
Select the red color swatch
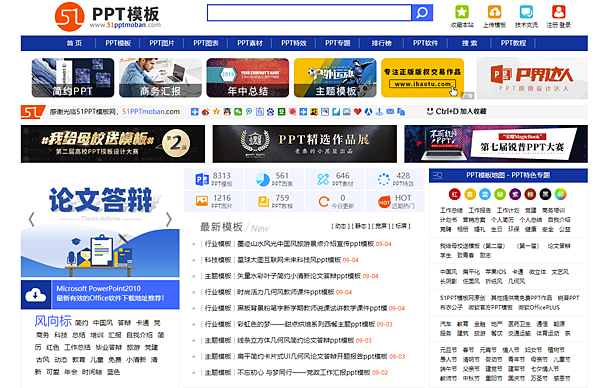(x=455, y=194)
